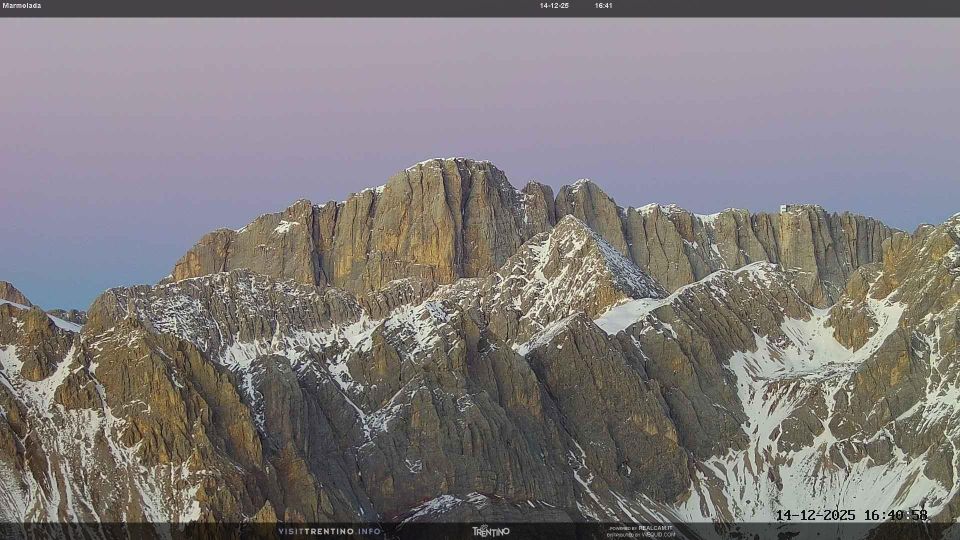Screen dimensions: 960x540
Task: Click the Trentino logo in bottom bar
Action: (490, 531)
